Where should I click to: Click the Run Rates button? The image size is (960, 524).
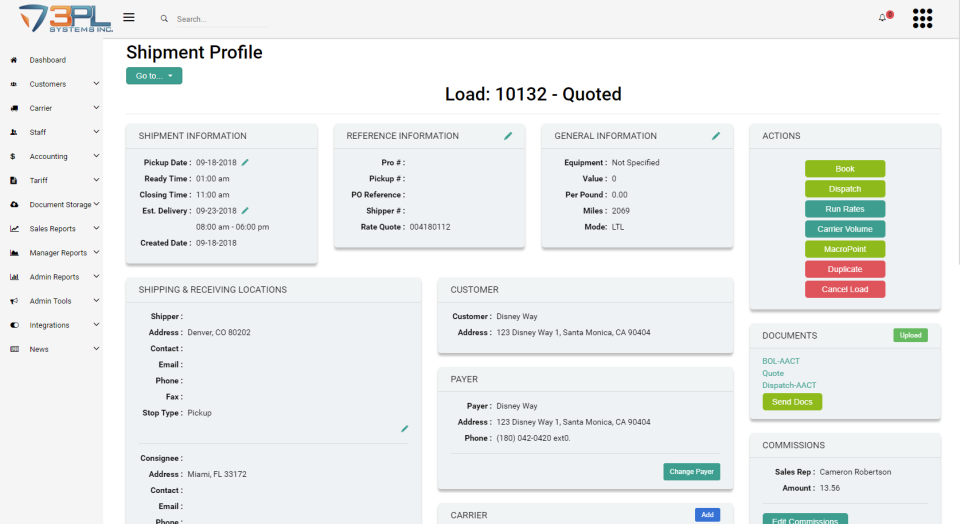click(845, 209)
